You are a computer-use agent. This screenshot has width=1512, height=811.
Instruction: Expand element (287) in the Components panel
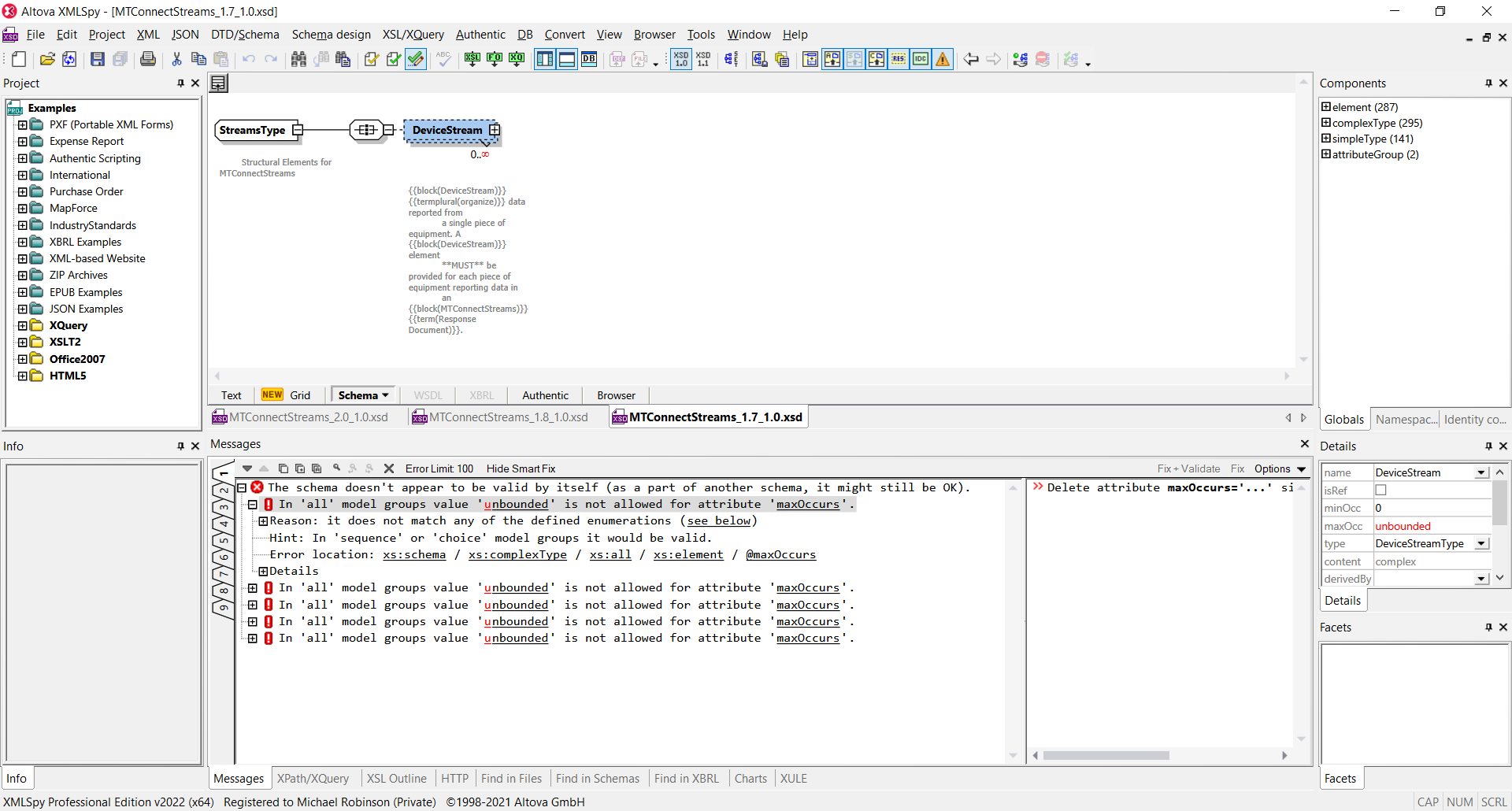click(x=1327, y=107)
